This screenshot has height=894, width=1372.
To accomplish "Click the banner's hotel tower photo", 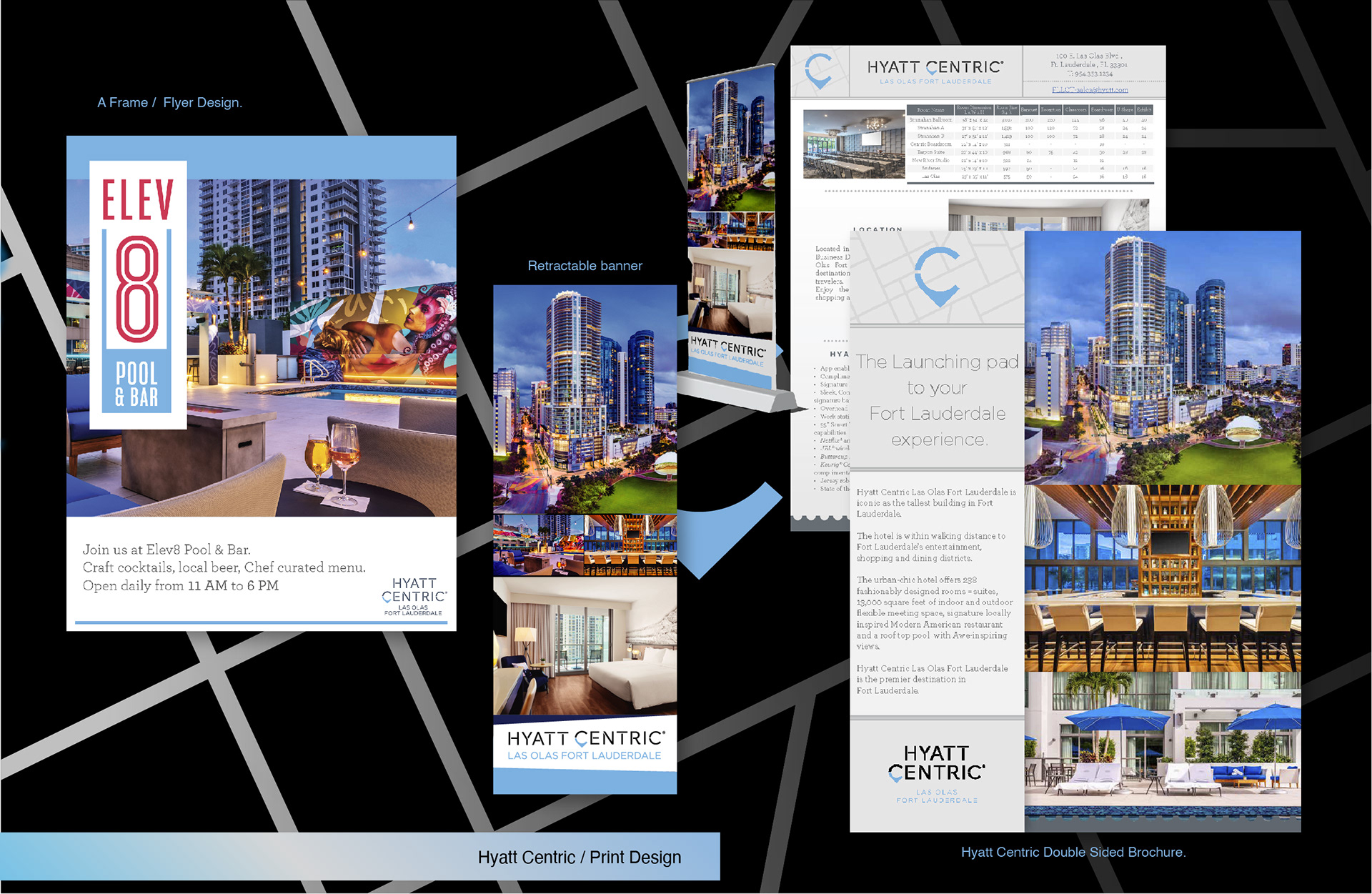I will (x=585, y=399).
